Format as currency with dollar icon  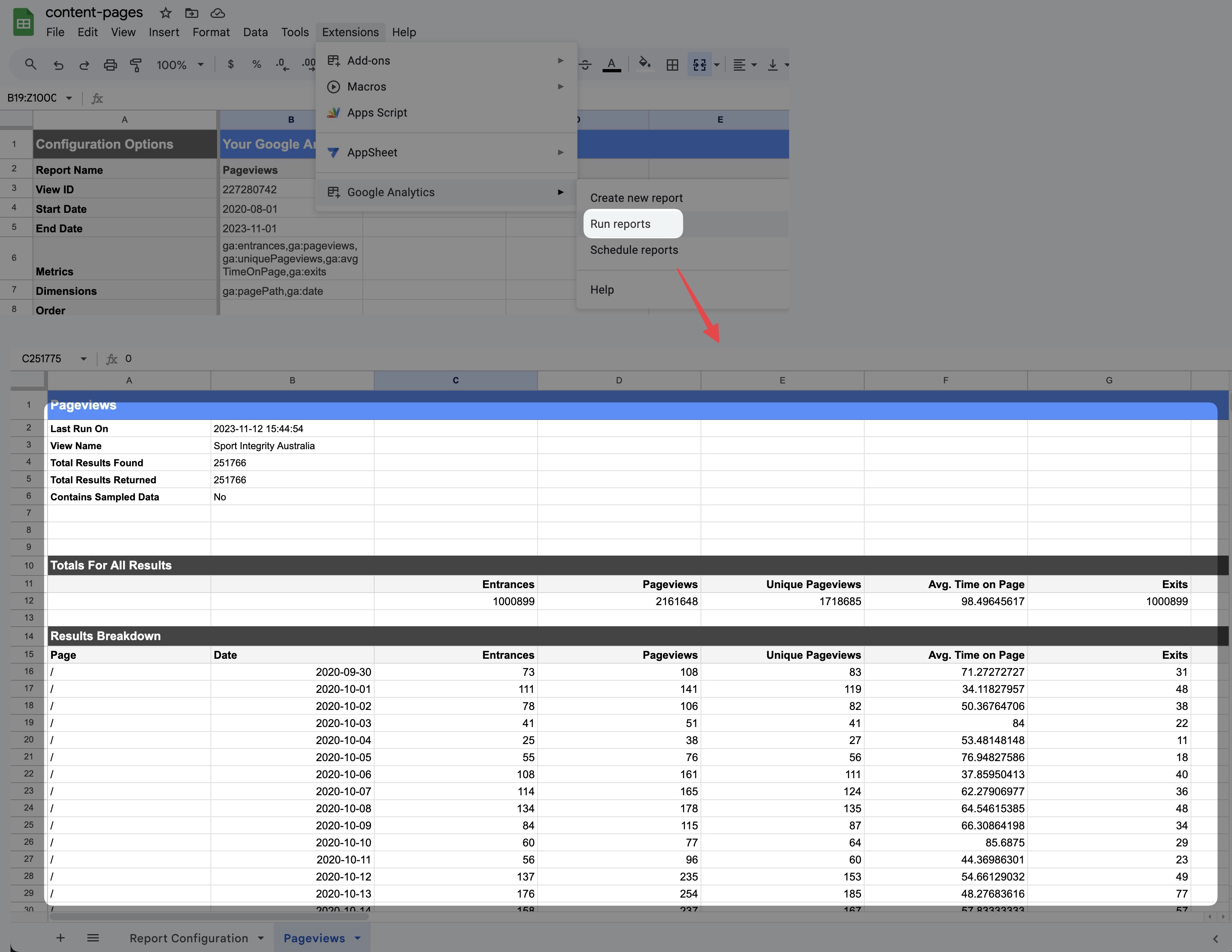pyautogui.click(x=230, y=64)
